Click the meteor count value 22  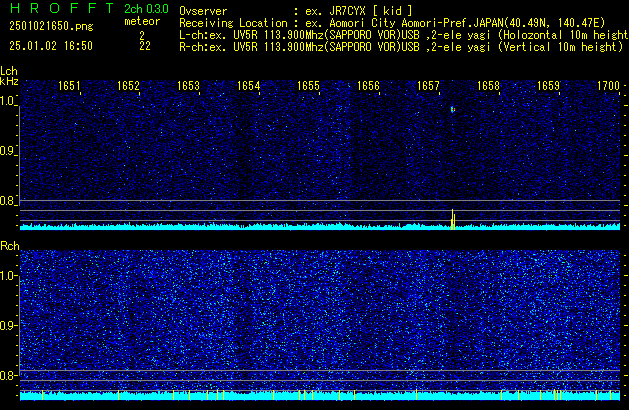click(x=145, y=46)
